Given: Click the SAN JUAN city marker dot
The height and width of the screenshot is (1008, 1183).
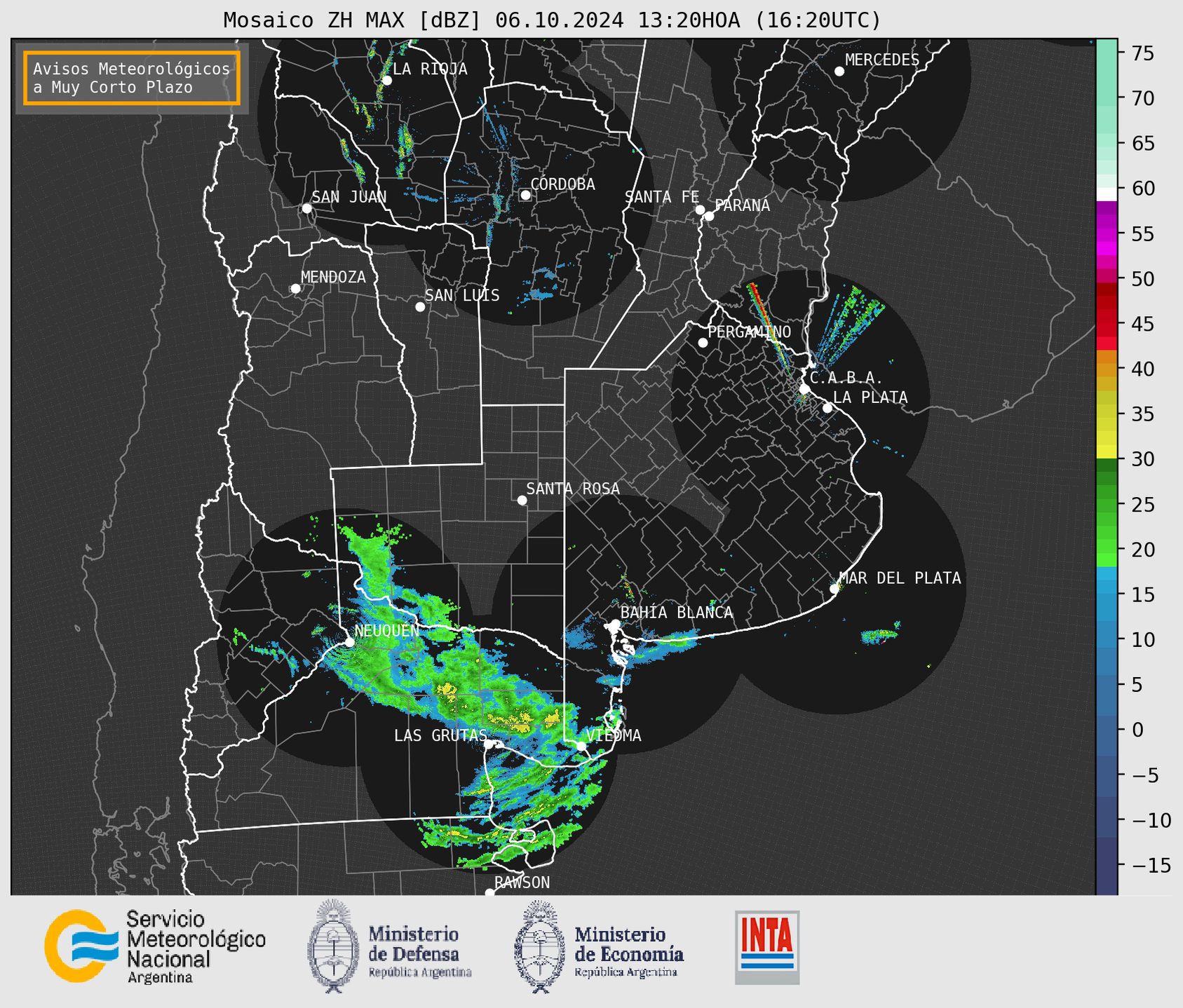Looking at the screenshot, I should (306, 208).
